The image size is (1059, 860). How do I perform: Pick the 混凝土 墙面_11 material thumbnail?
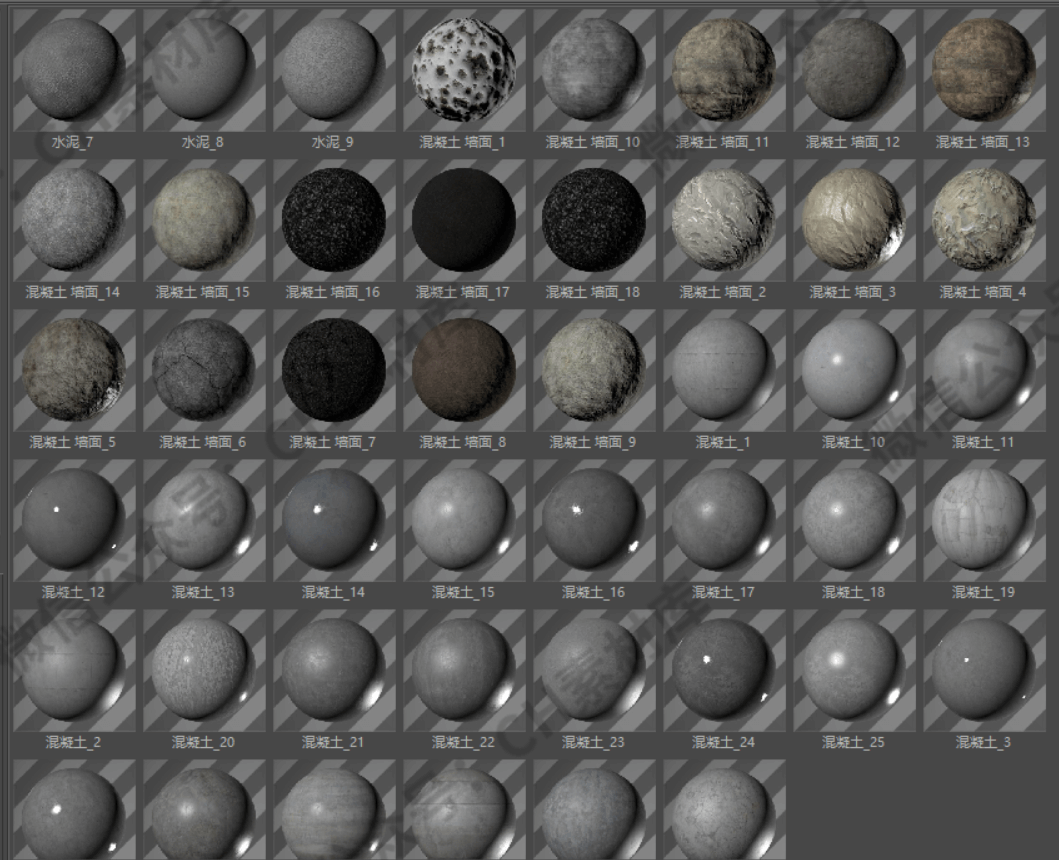click(724, 69)
